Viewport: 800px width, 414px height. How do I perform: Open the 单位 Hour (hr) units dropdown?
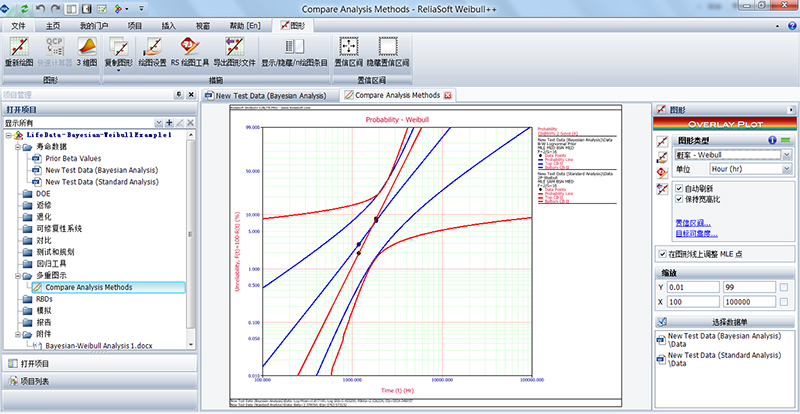click(787, 168)
